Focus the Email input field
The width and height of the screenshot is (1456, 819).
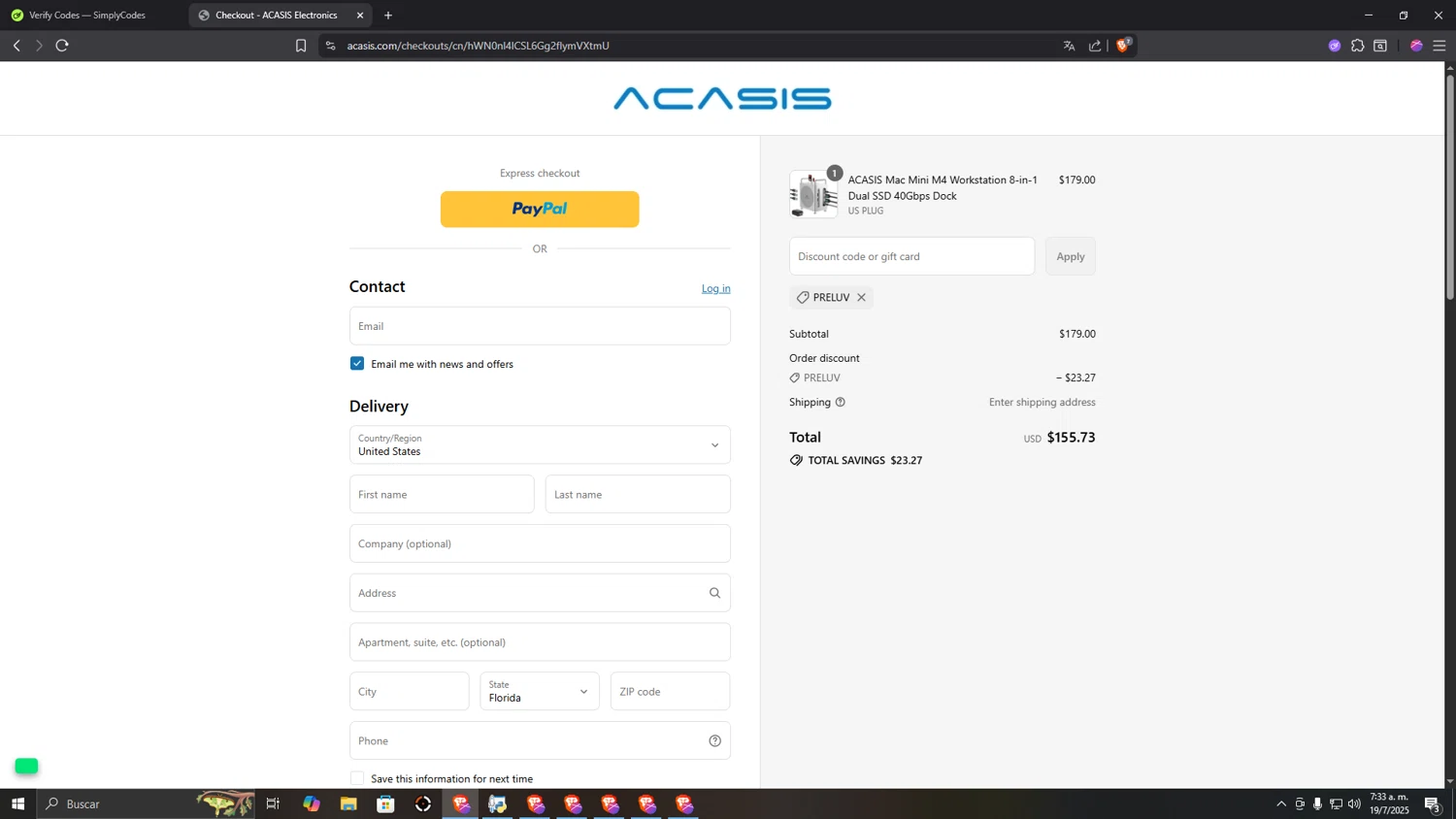point(540,326)
